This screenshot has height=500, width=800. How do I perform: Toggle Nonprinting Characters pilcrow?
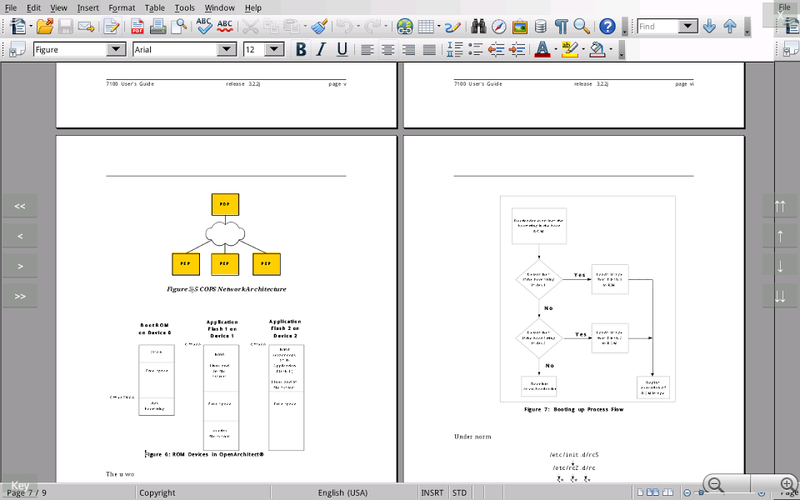(561, 26)
